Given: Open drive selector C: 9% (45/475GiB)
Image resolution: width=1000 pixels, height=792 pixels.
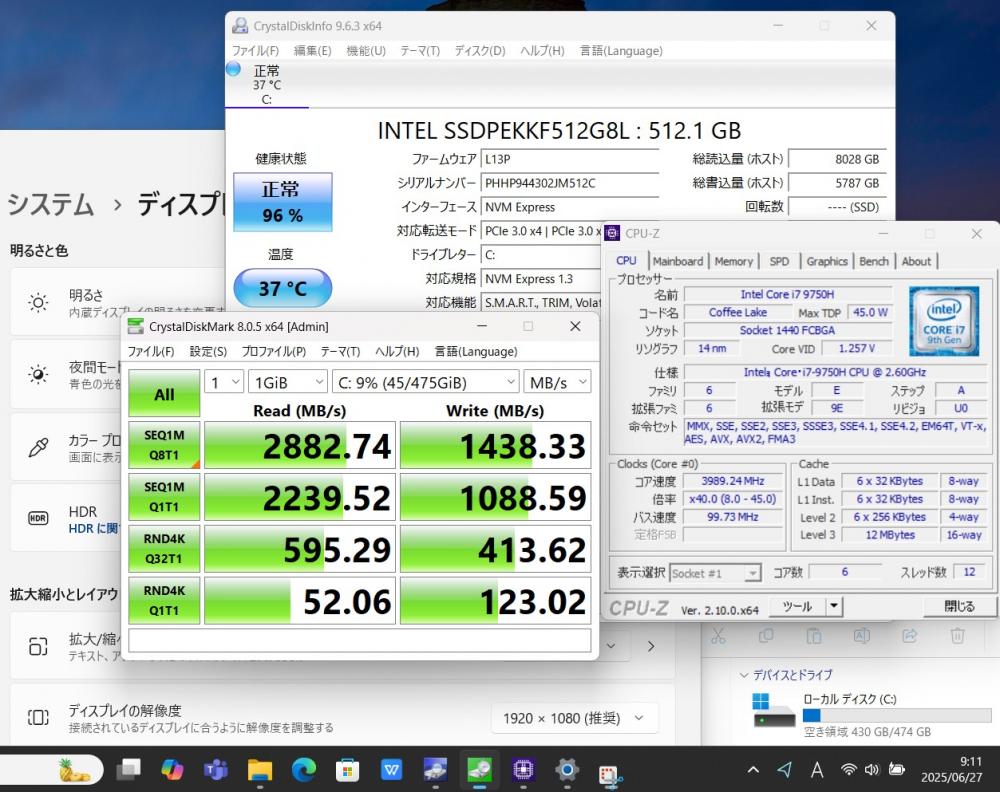Looking at the screenshot, I should (x=425, y=383).
